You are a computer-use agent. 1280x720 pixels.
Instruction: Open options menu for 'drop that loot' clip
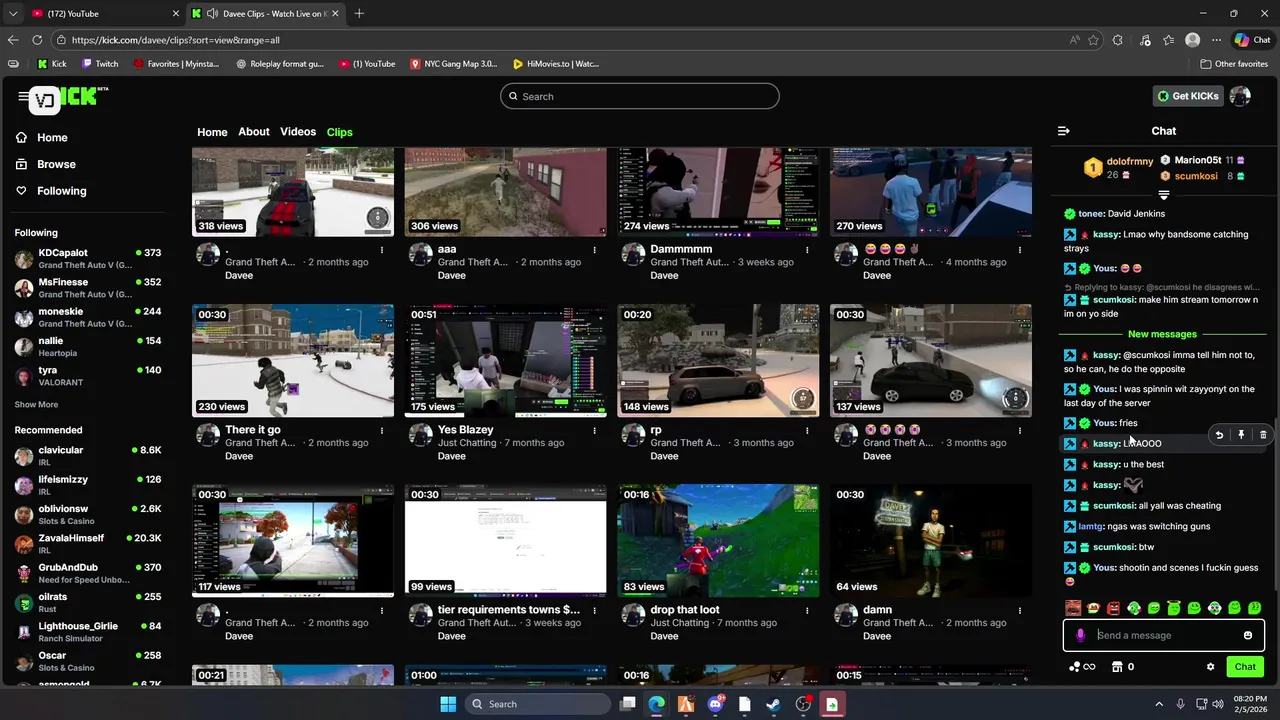tap(807, 611)
